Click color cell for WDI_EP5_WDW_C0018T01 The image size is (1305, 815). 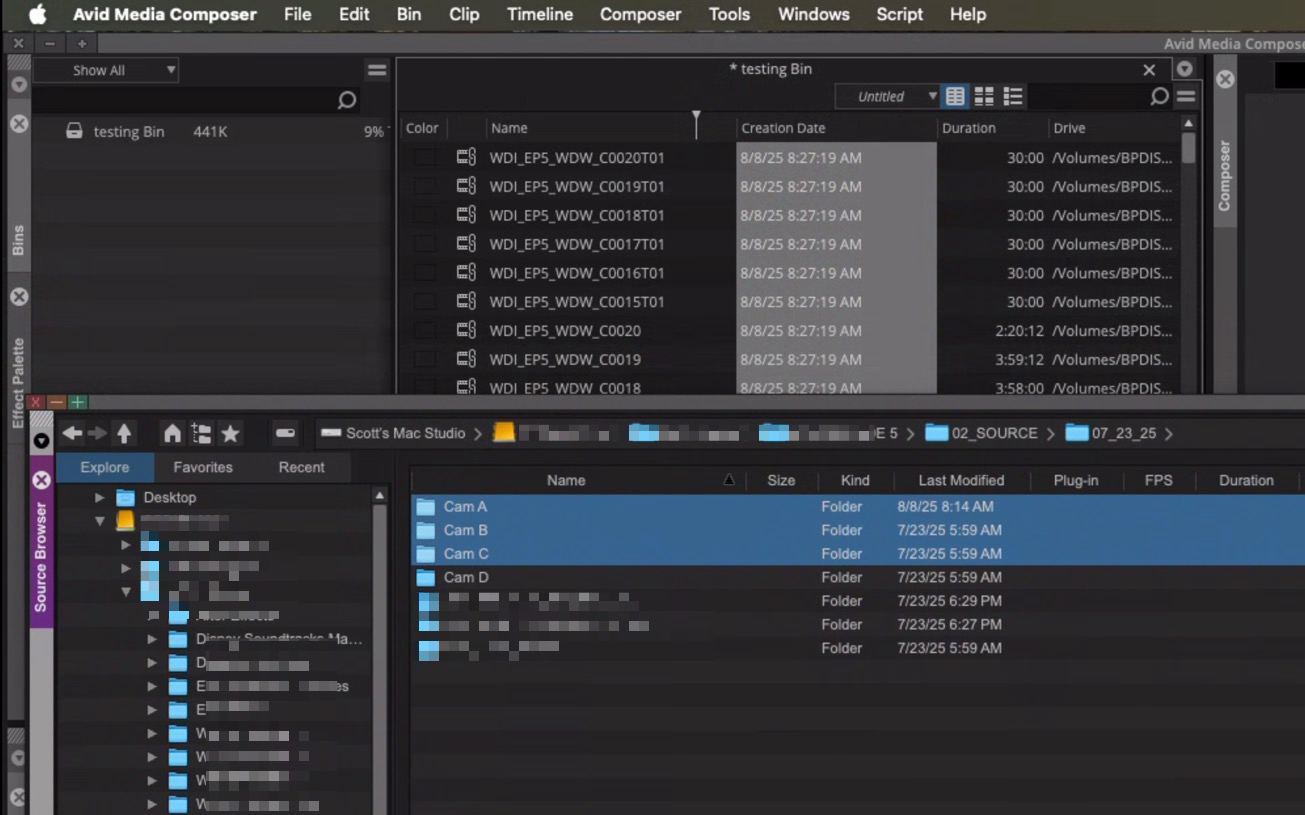[425, 216]
